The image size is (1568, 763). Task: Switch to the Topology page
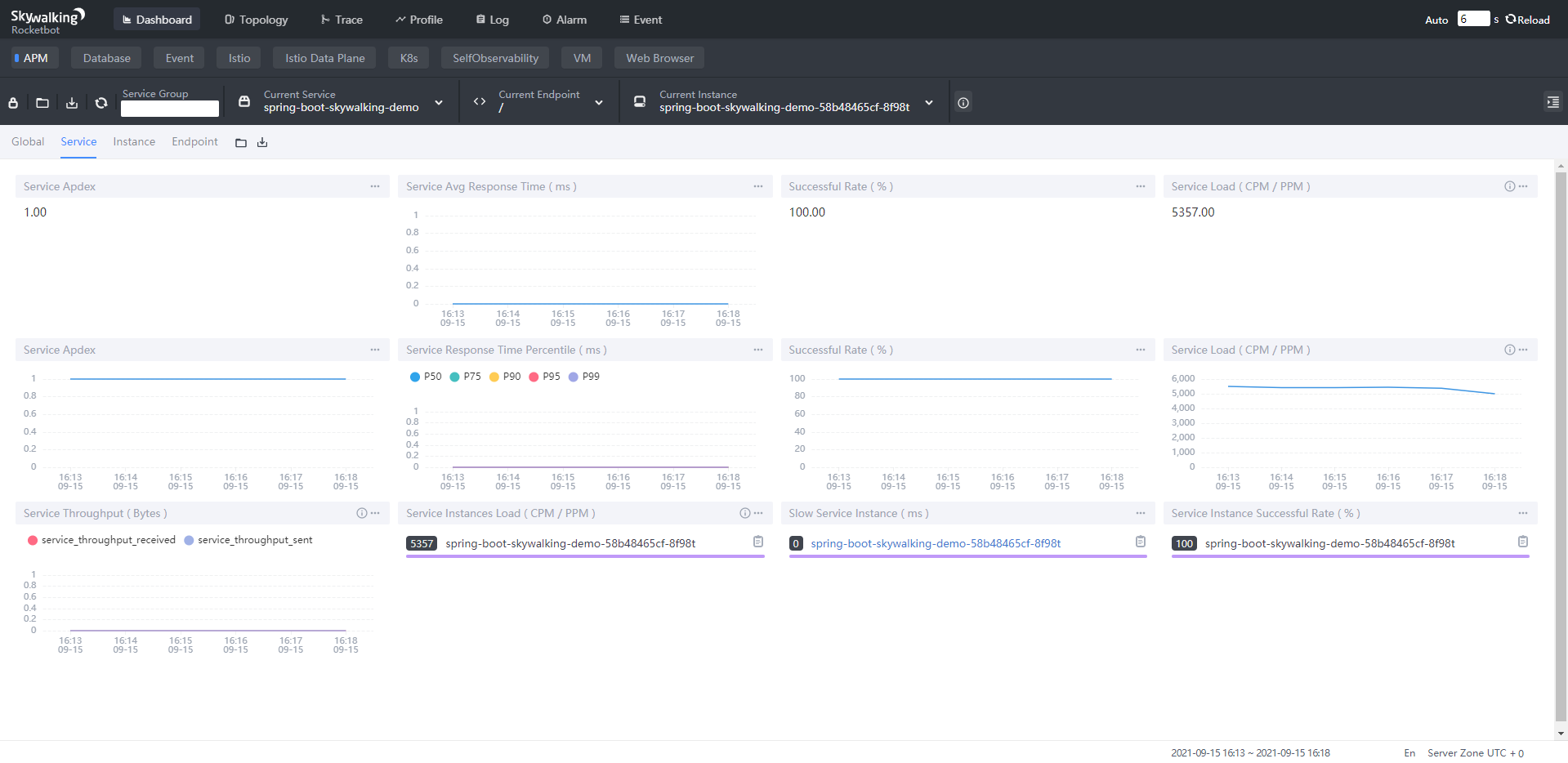pos(256,19)
